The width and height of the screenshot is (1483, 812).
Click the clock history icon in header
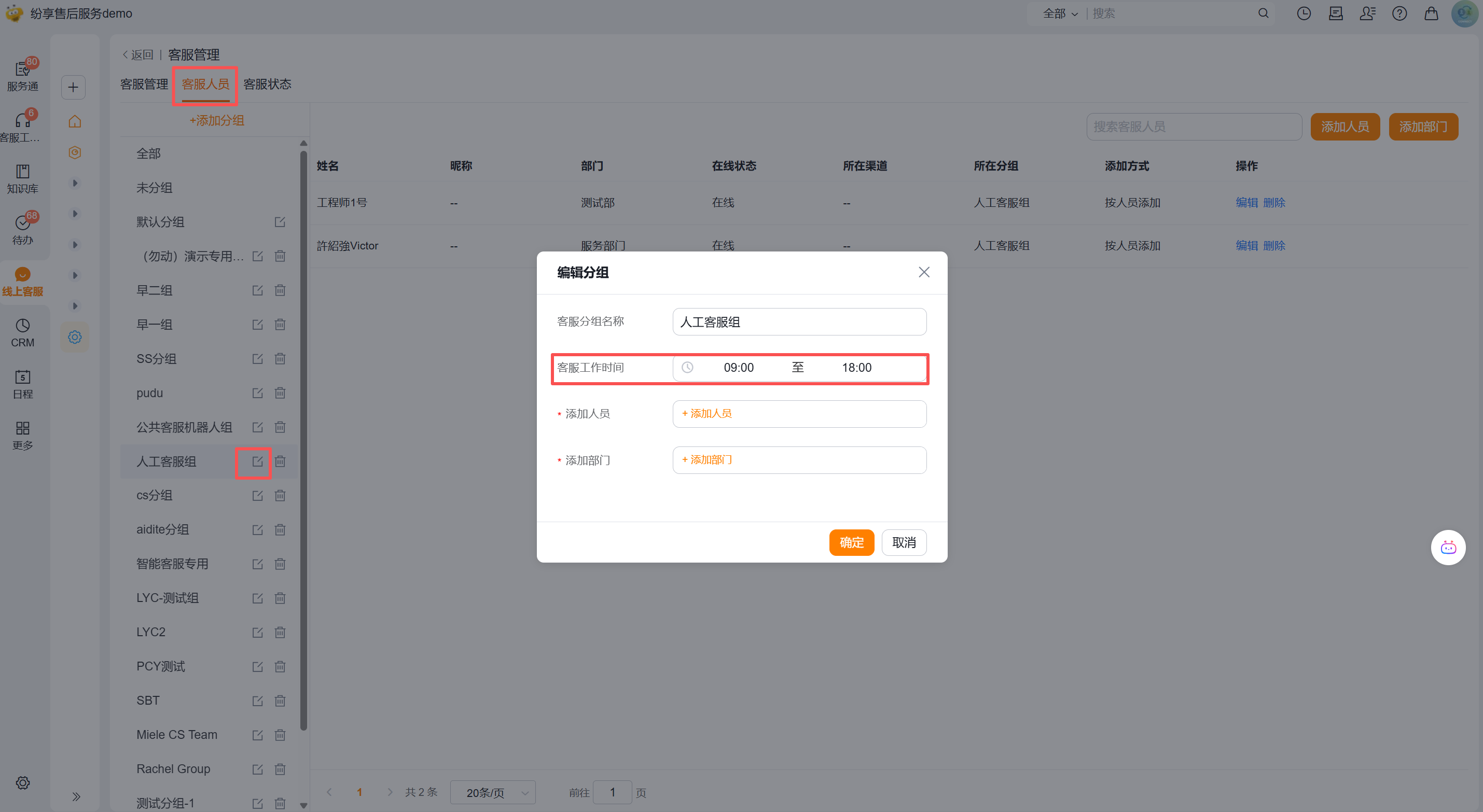[1304, 13]
